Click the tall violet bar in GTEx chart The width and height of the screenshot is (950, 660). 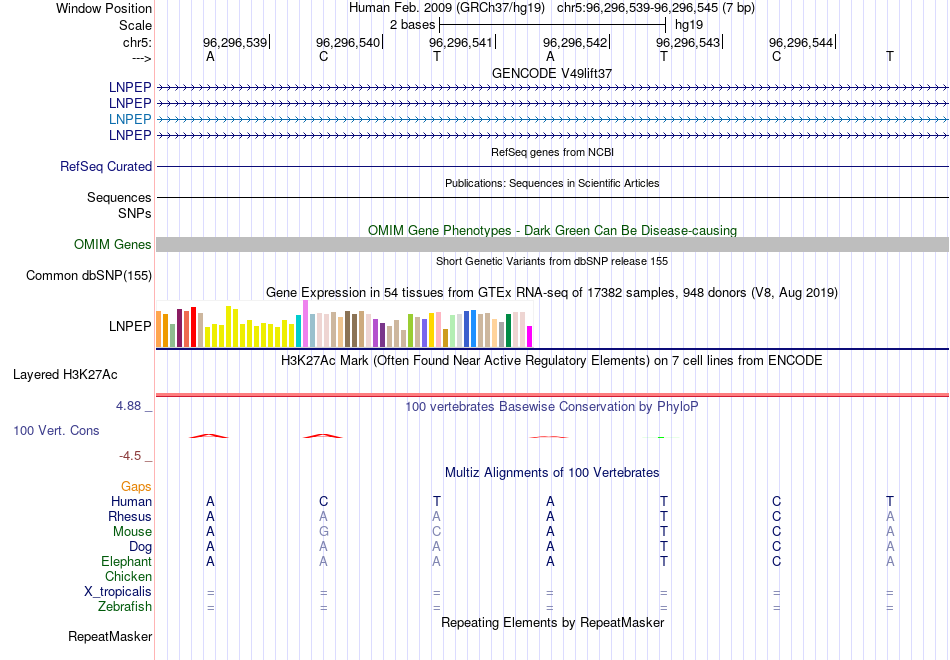[305, 324]
